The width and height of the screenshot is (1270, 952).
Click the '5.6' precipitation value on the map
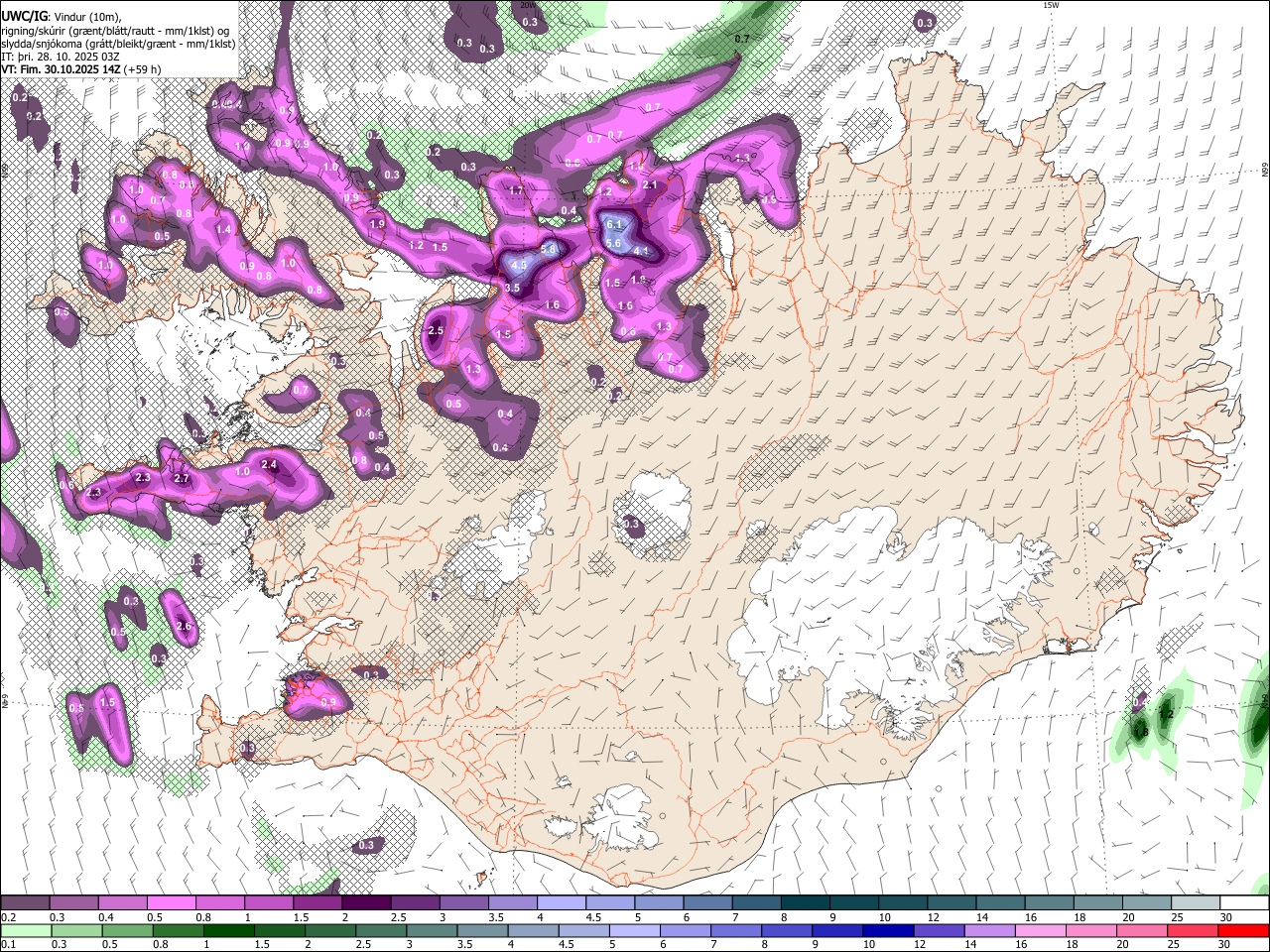point(613,244)
